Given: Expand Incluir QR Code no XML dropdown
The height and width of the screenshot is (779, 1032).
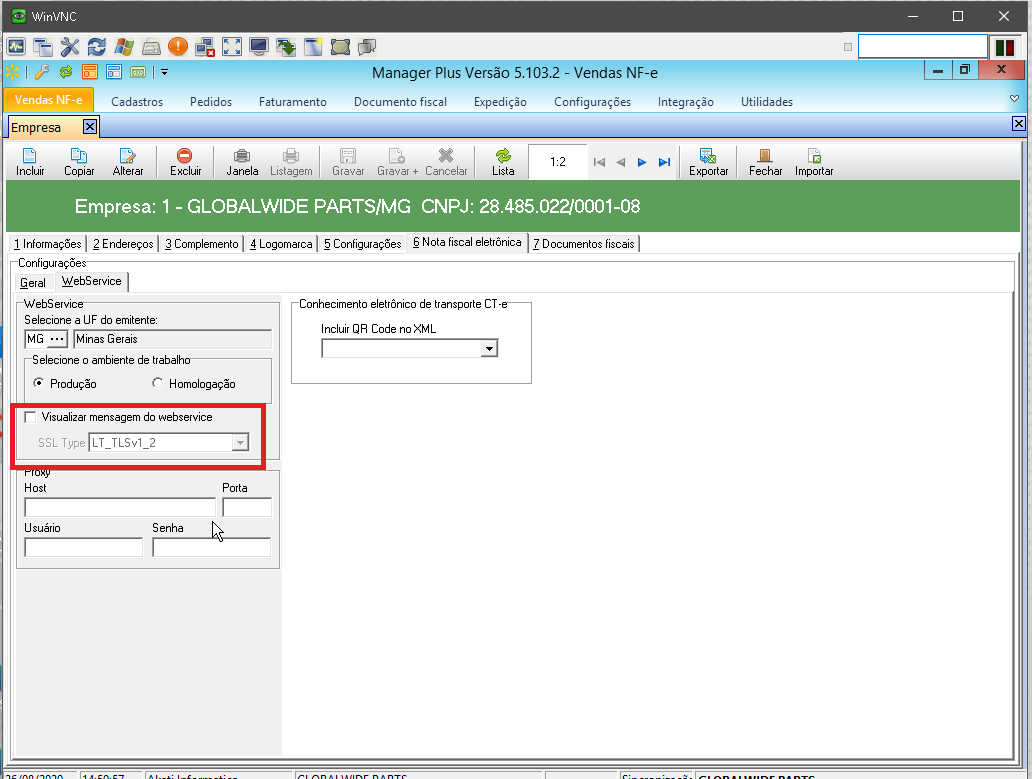Looking at the screenshot, I should click(x=489, y=348).
